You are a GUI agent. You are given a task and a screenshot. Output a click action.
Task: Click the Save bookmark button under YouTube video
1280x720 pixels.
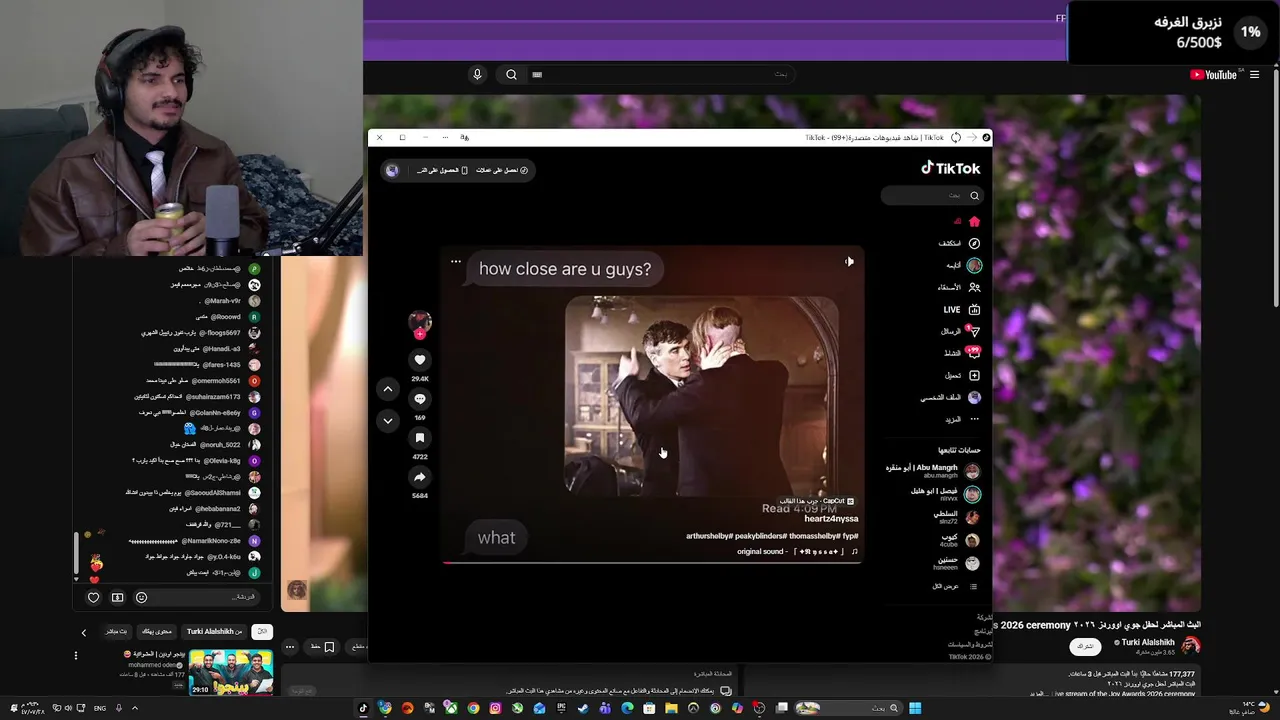coord(320,648)
